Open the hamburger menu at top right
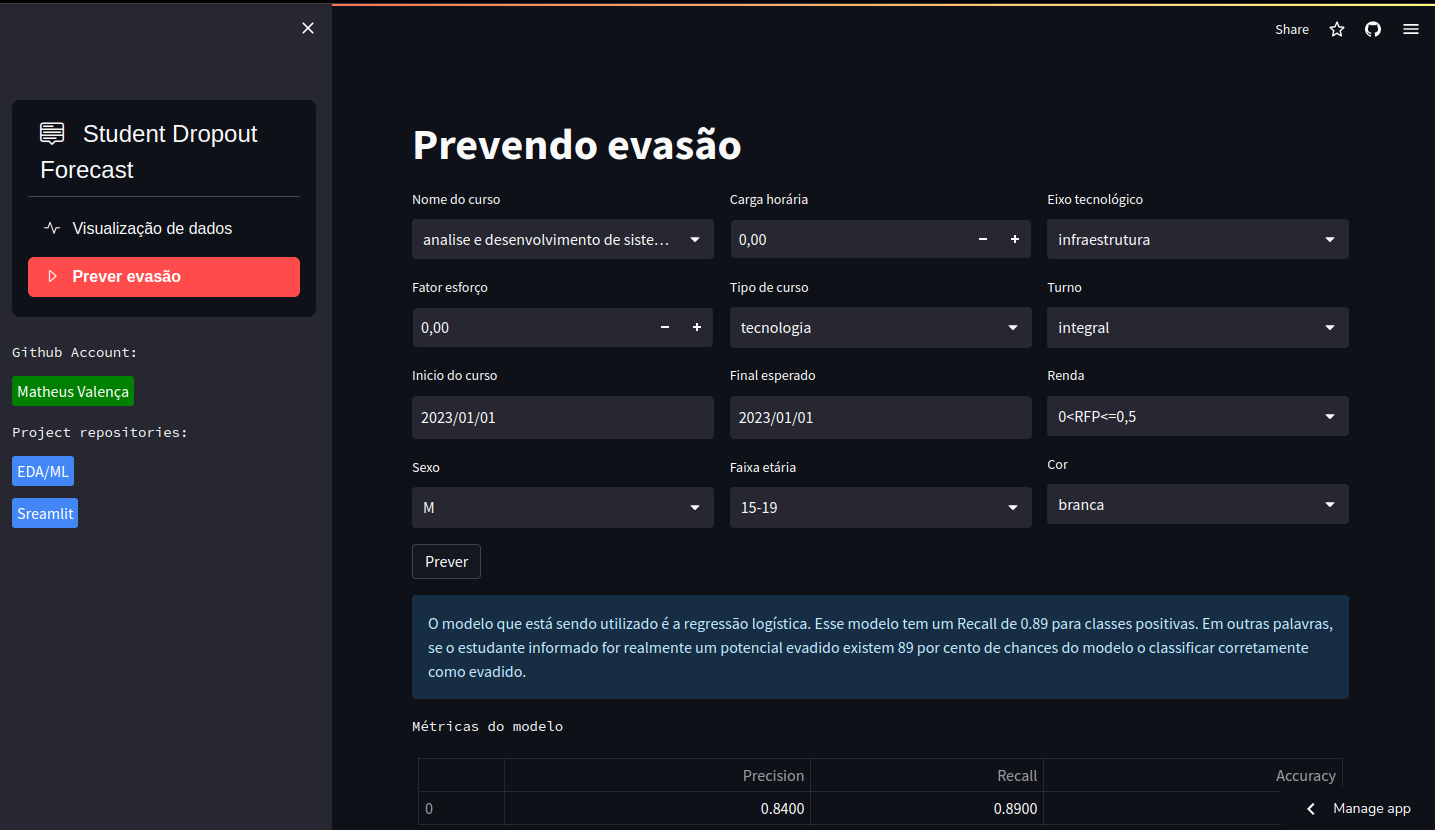Image resolution: width=1435 pixels, height=830 pixels. click(1410, 29)
